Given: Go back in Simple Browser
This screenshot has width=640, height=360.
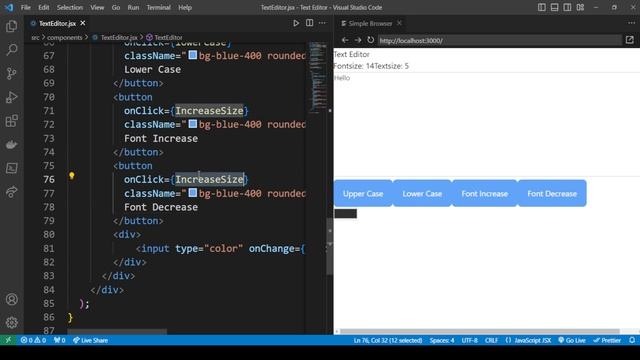Looking at the screenshot, I should (345, 40).
